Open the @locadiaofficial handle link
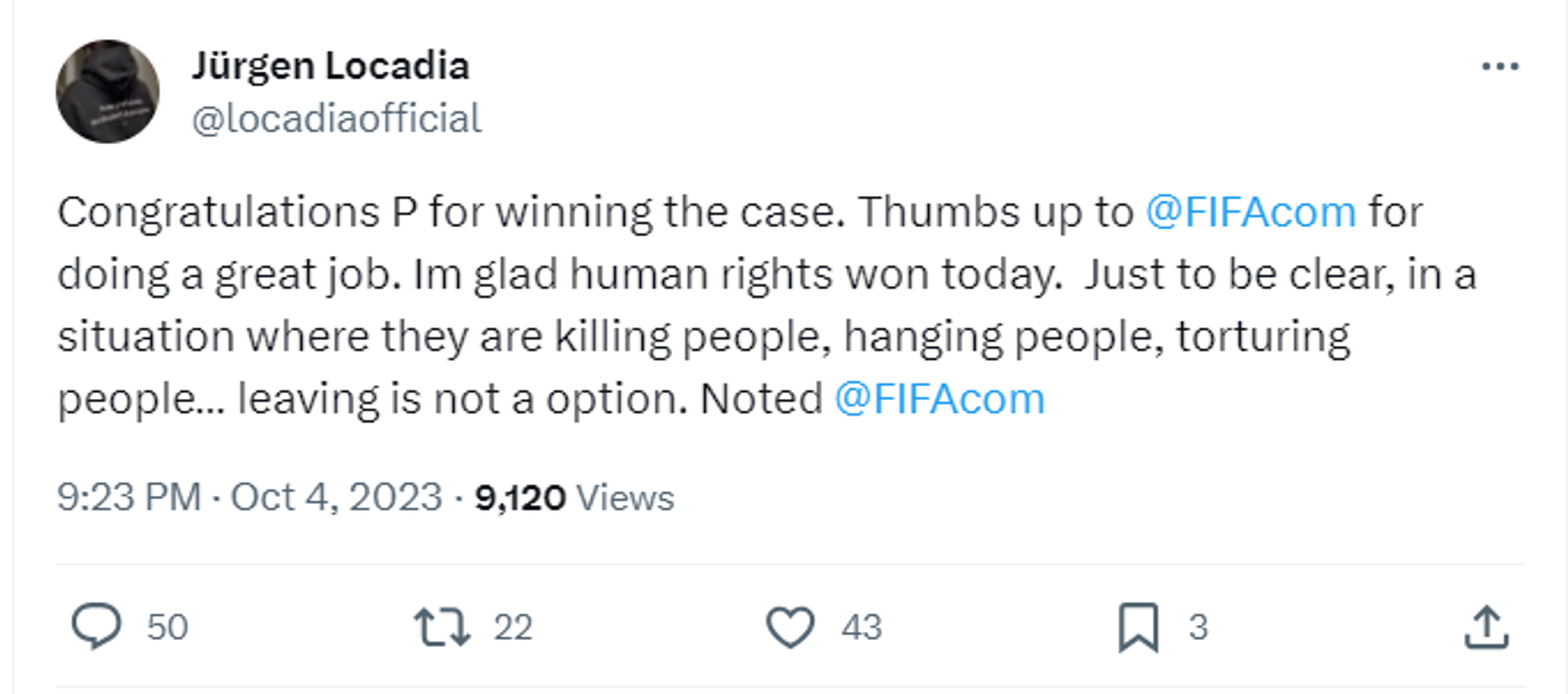 (336, 119)
